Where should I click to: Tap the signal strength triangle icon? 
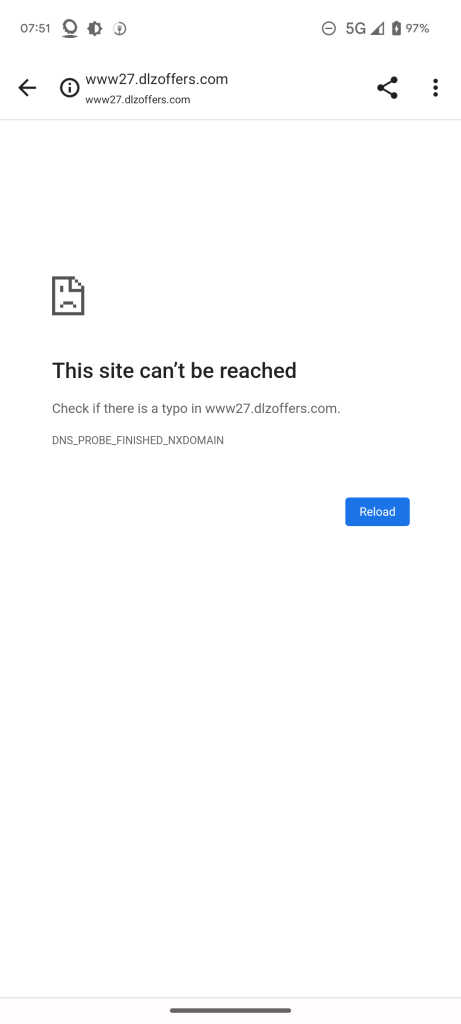(x=377, y=28)
